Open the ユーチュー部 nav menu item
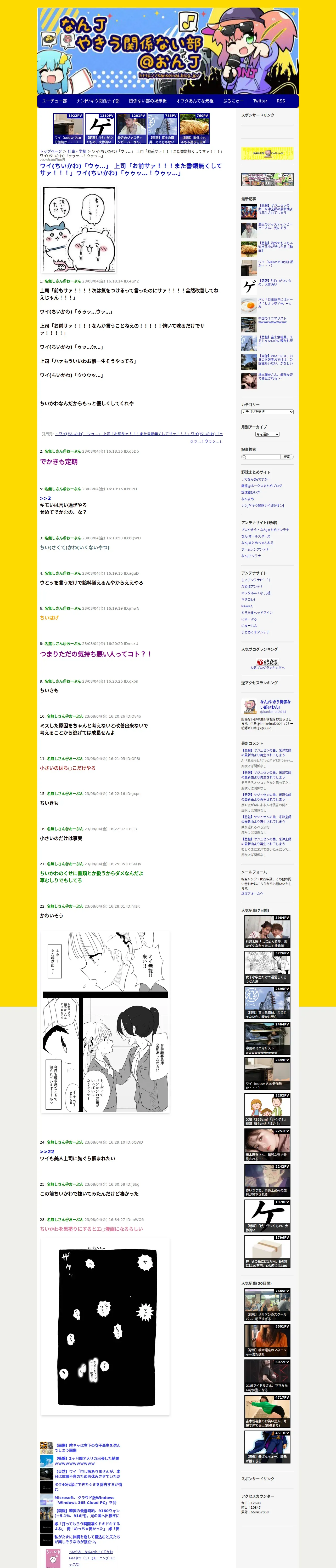Screen dimensions: 336x1568 tap(54, 101)
